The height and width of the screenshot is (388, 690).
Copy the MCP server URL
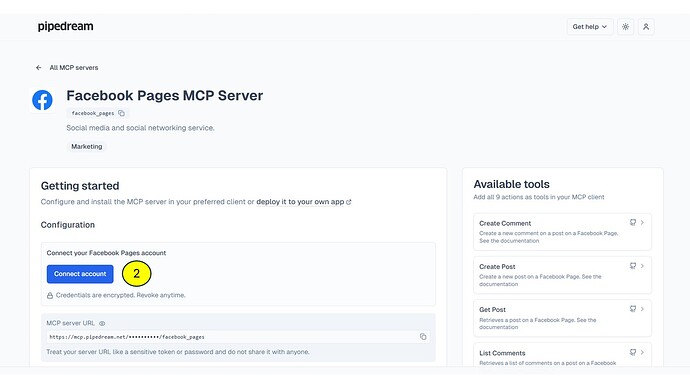pyautogui.click(x=423, y=337)
